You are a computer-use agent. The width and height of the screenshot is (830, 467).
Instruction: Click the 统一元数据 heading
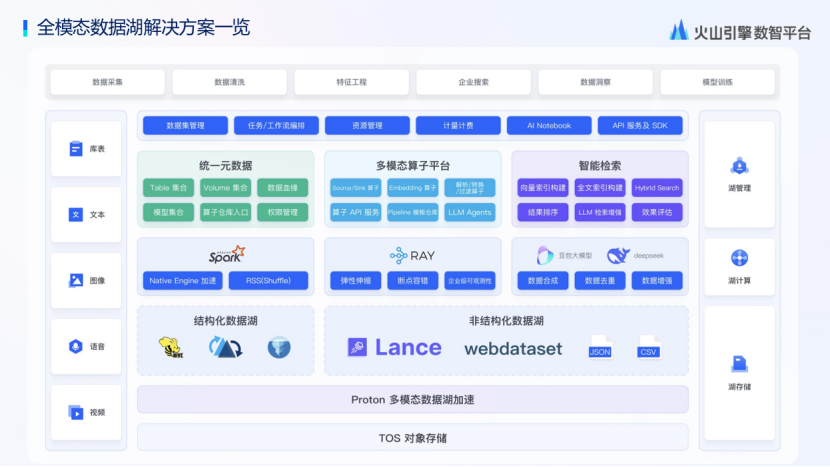tap(225, 166)
